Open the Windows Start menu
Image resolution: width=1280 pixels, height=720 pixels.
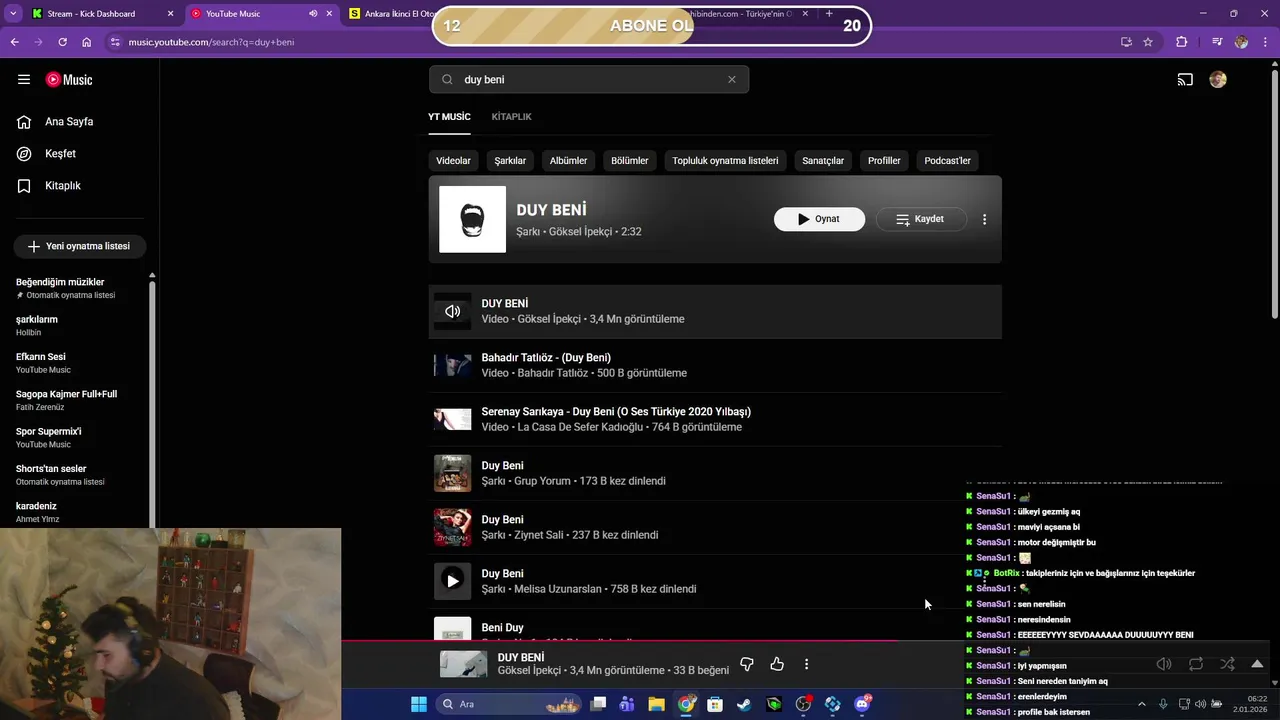[x=418, y=704]
